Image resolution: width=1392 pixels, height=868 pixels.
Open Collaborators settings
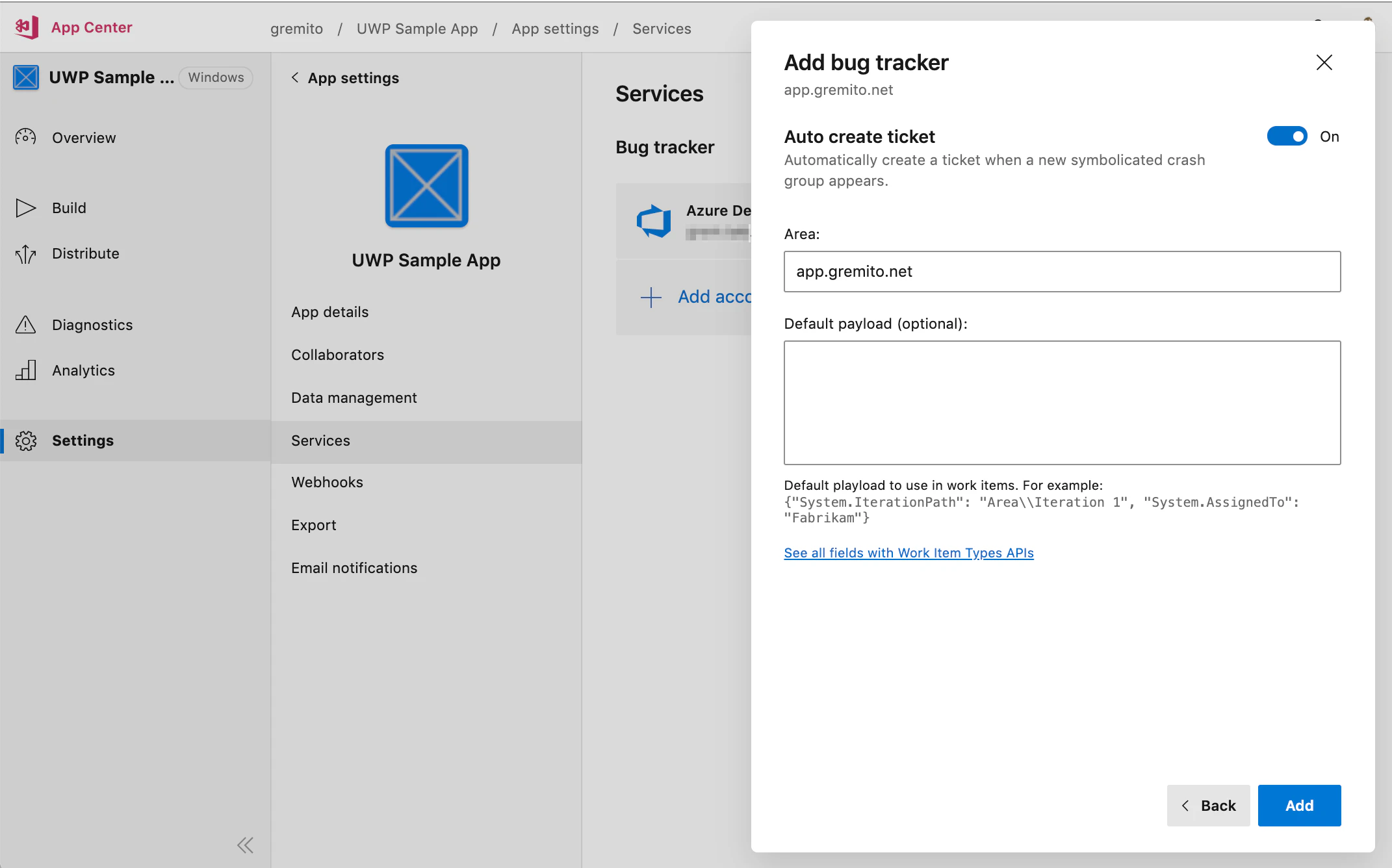[337, 355]
